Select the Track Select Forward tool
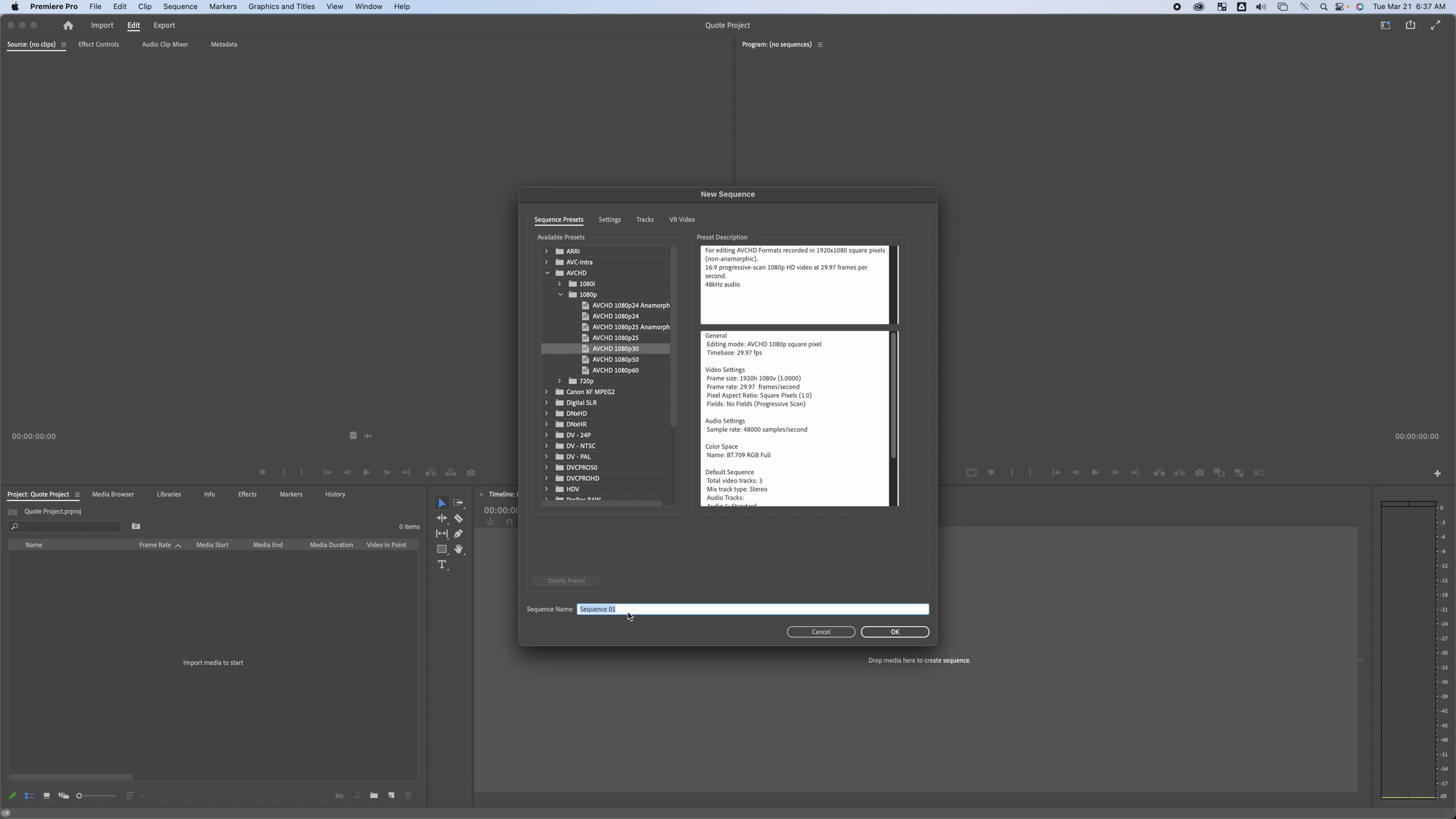 point(458,503)
